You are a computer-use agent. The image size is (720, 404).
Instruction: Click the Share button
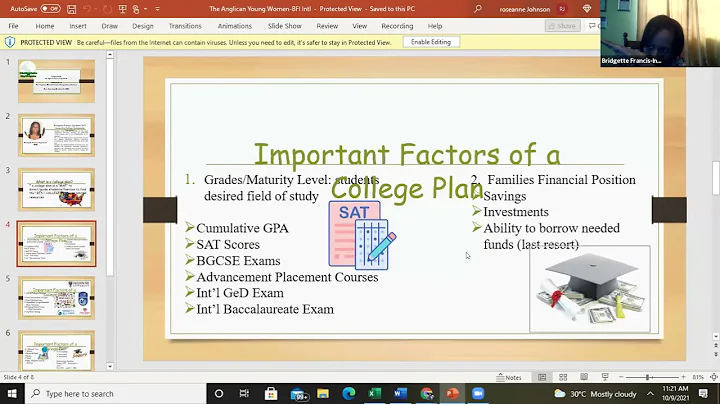coord(562,26)
